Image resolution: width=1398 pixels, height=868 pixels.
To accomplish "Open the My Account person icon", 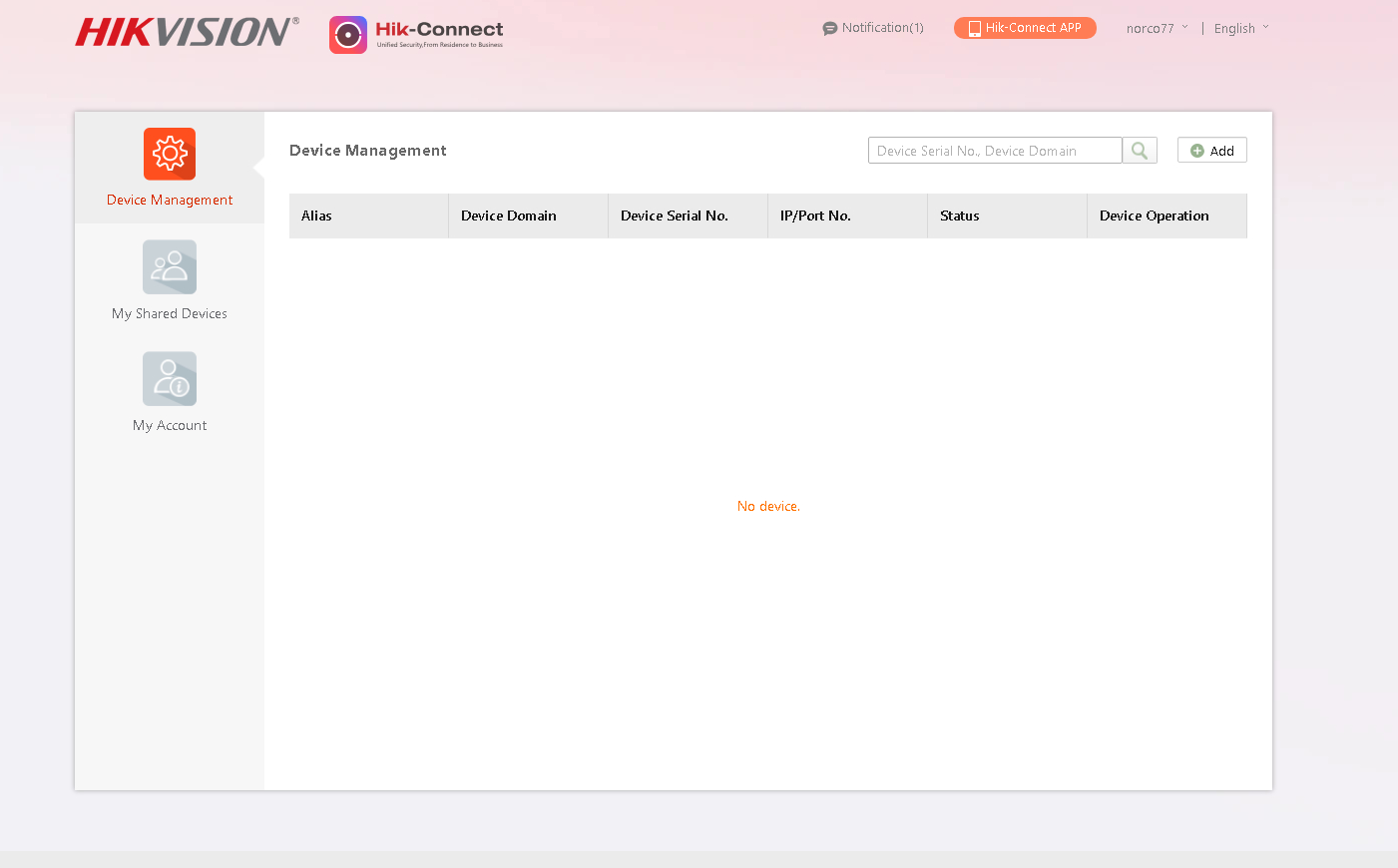I will (170, 379).
